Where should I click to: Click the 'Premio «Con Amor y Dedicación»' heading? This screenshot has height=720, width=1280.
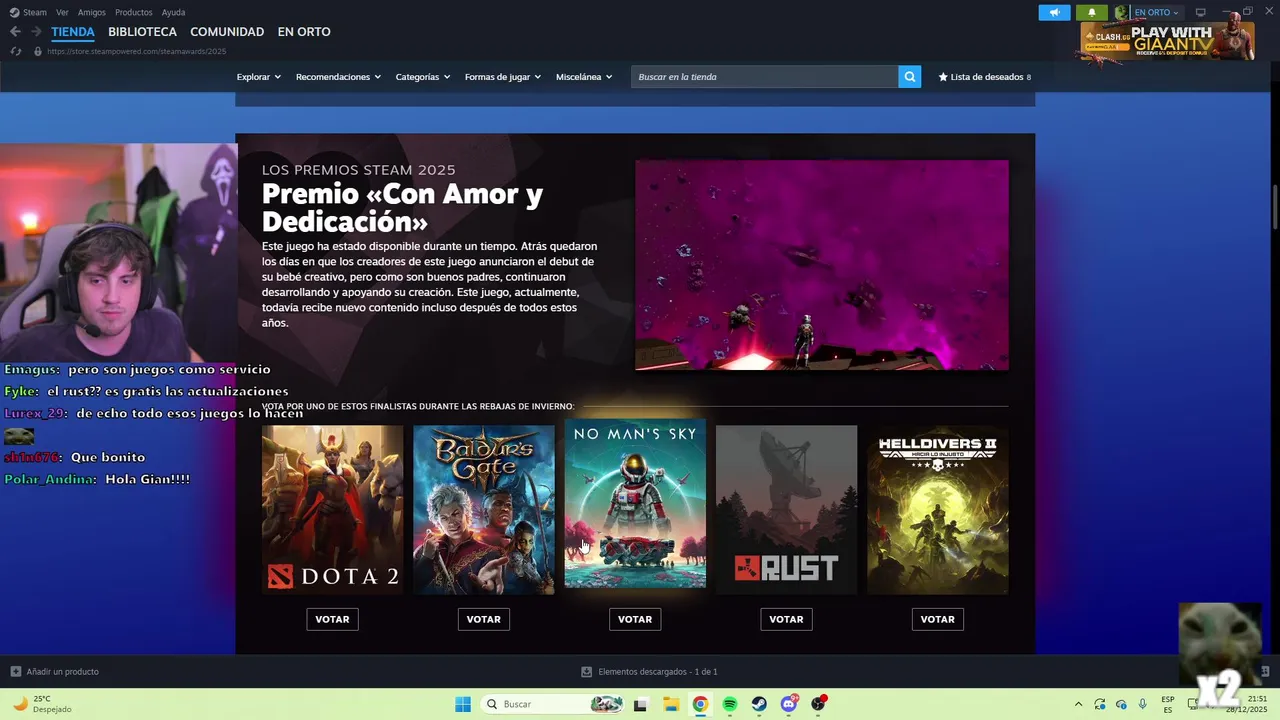[x=403, y=207]
